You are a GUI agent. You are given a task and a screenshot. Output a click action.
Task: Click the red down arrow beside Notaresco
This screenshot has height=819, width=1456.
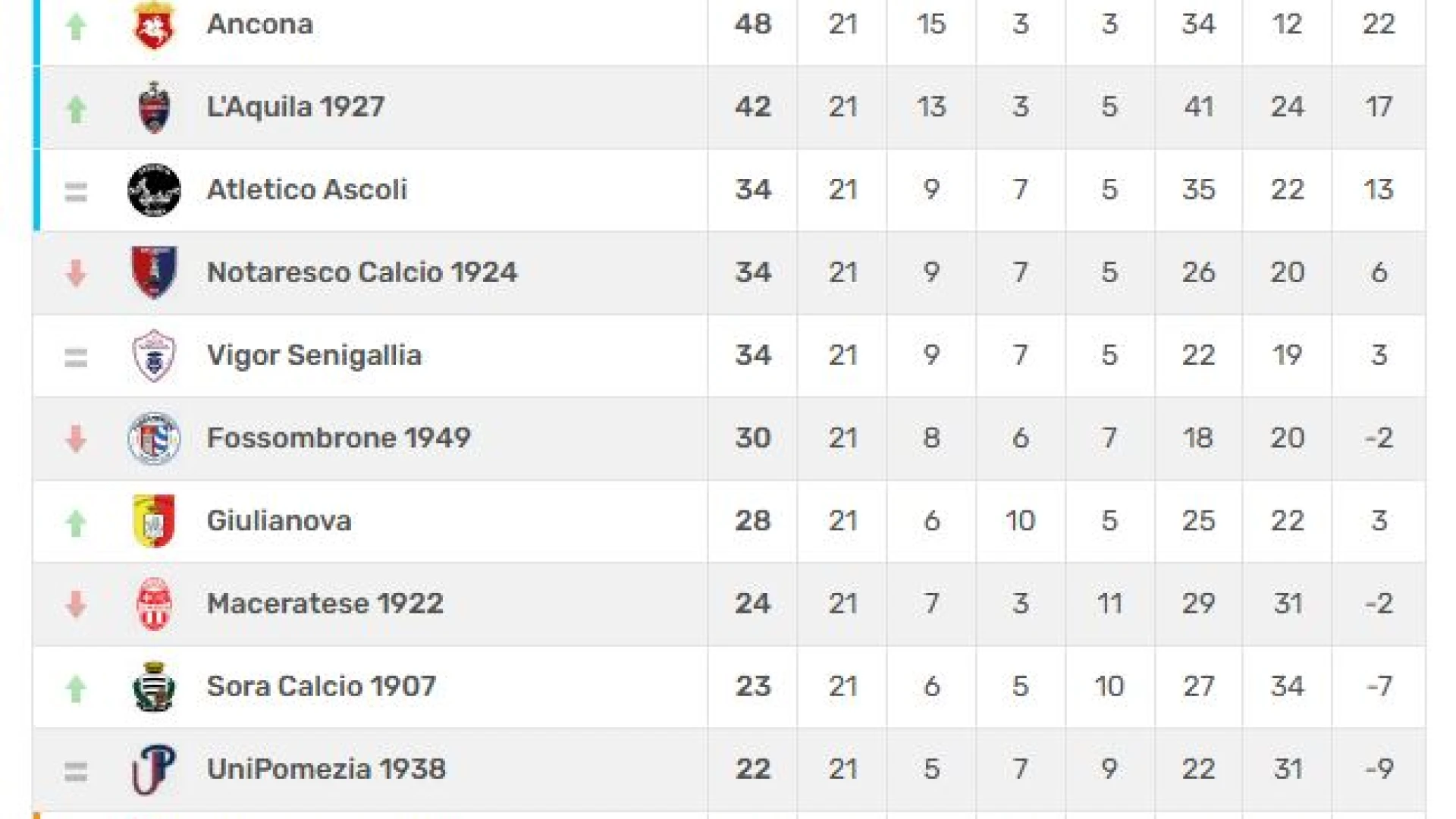pos(76,273)
